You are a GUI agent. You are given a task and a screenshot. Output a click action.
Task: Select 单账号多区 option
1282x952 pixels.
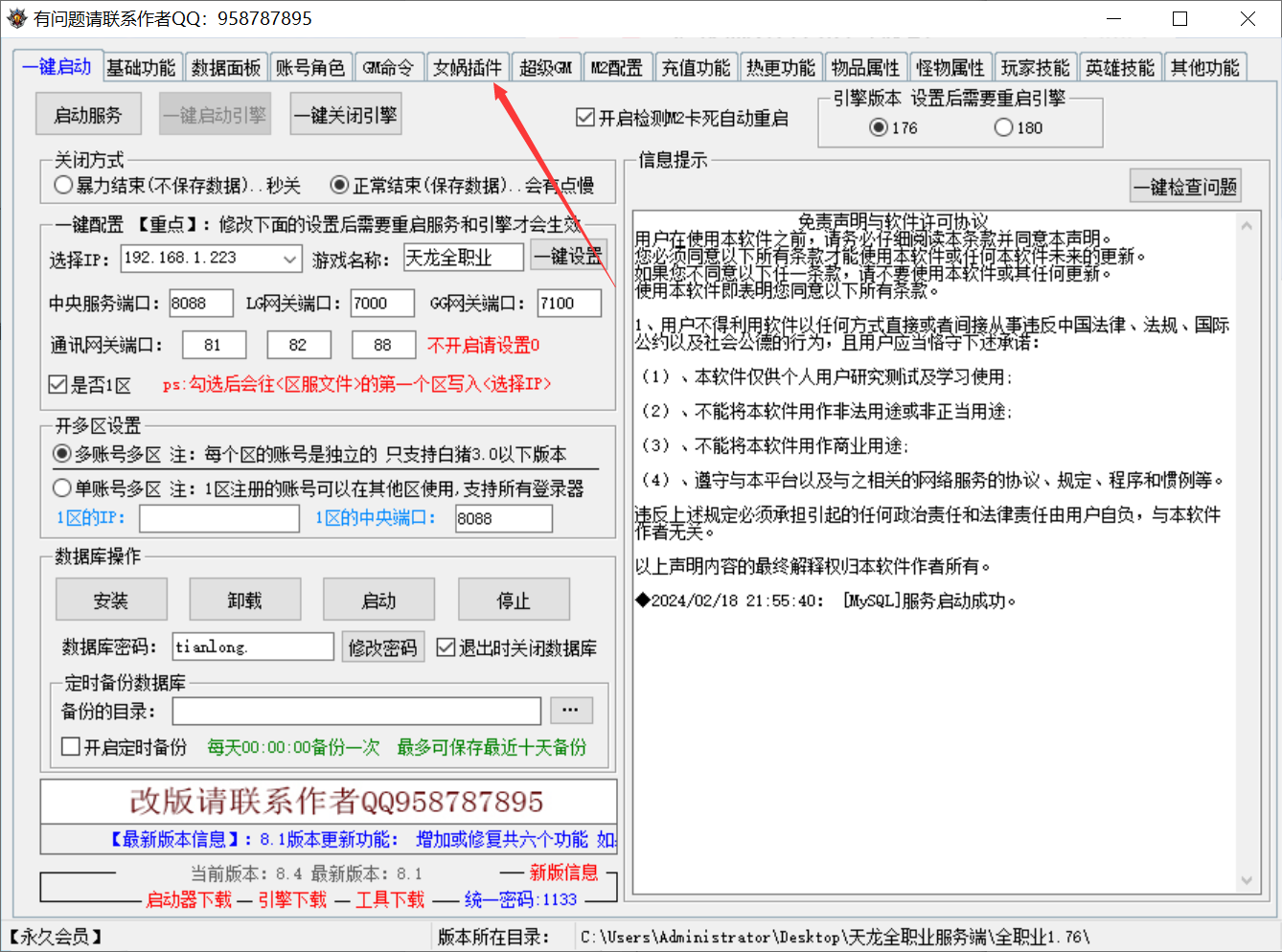(318, 488)
